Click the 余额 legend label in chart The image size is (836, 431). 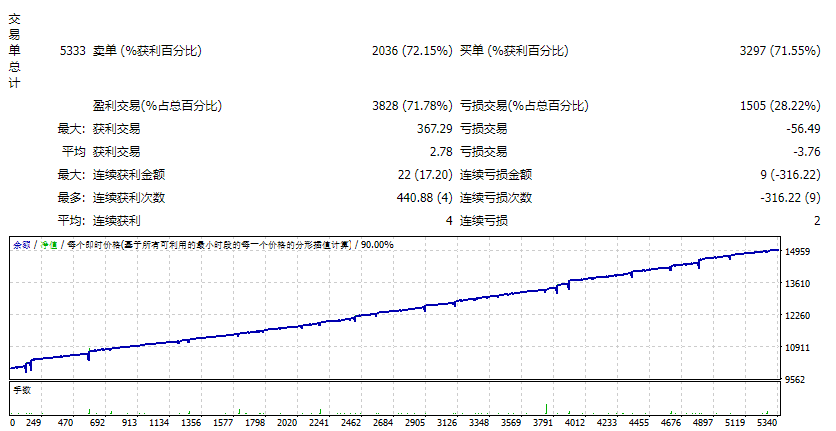pos(22,245)
